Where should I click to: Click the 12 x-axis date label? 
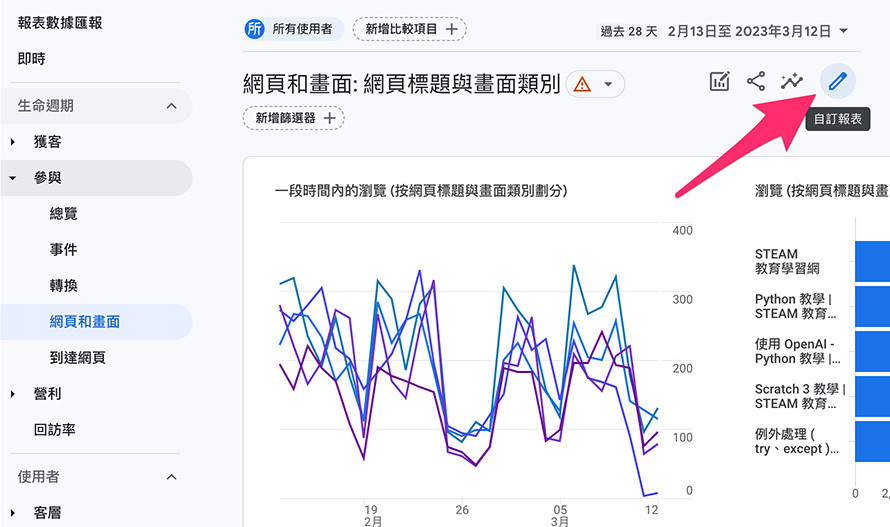(x=652, y=510)
